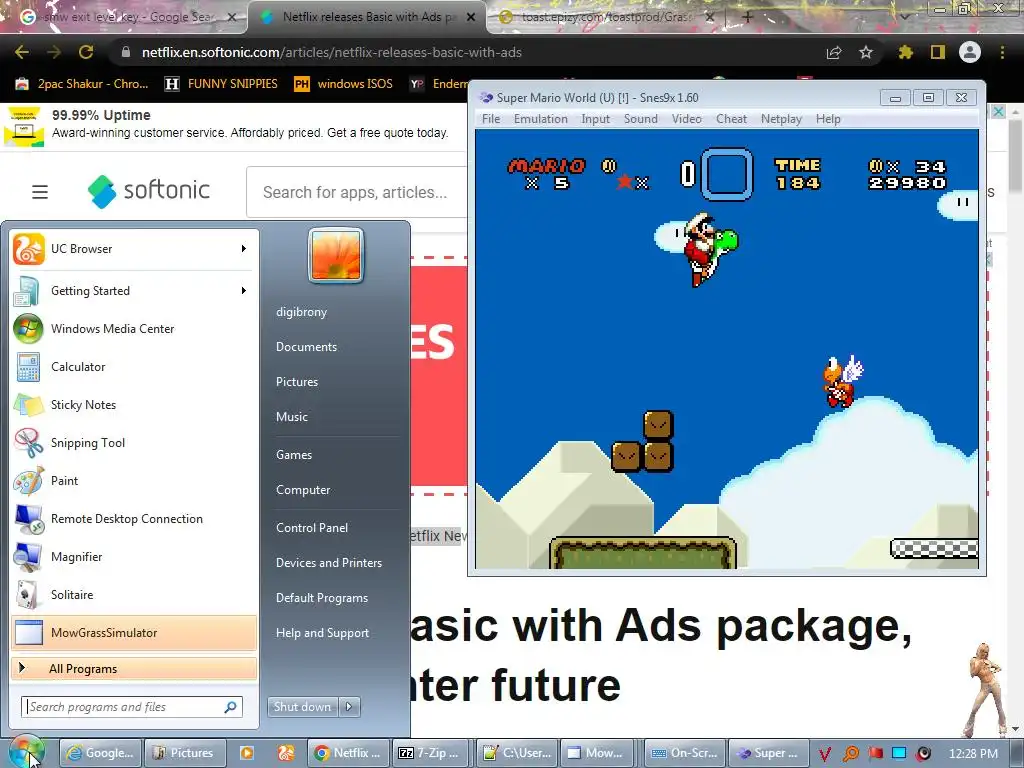Image resolution: width=1024 pixels, height=768 pixels.
Task: Open Snes9x Sound menu
Action: pyautogui.click(x=641, y=119)
